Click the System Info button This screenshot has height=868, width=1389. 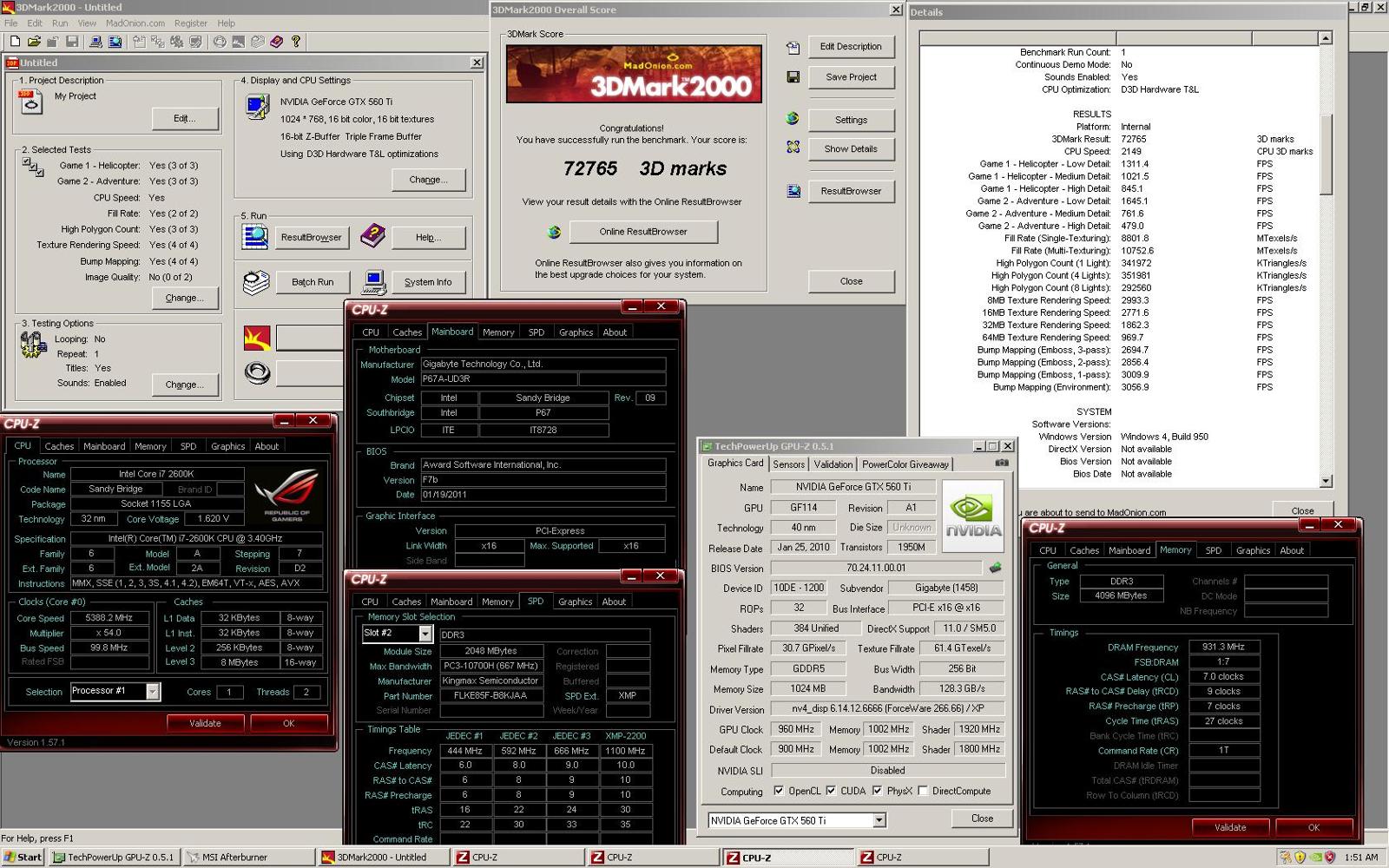(428, 282)
